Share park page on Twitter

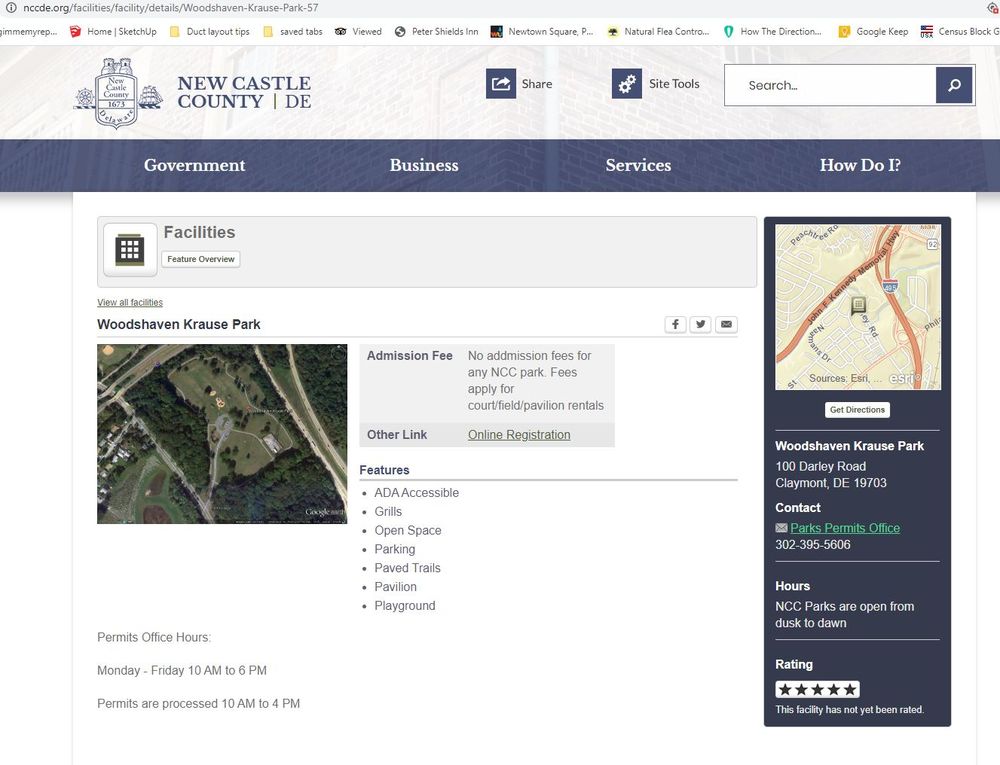click(701, 324)
